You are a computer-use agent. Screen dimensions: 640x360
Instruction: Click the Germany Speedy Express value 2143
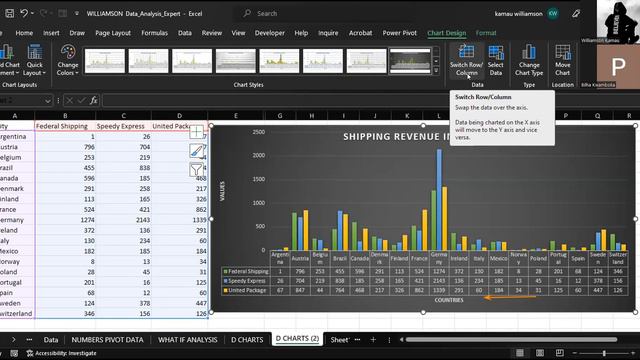pos(123,220)
